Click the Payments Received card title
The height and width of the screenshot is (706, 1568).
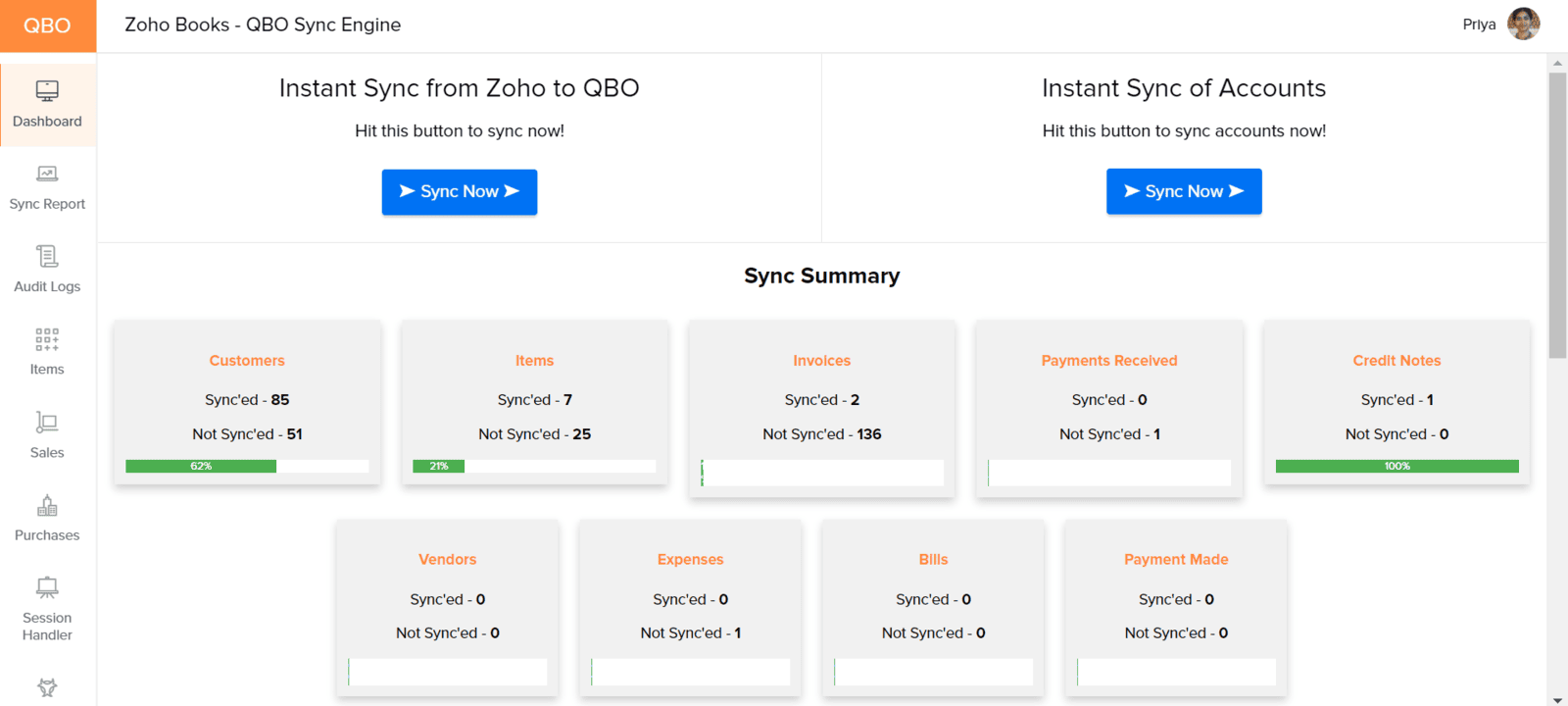pos(1109,361)
